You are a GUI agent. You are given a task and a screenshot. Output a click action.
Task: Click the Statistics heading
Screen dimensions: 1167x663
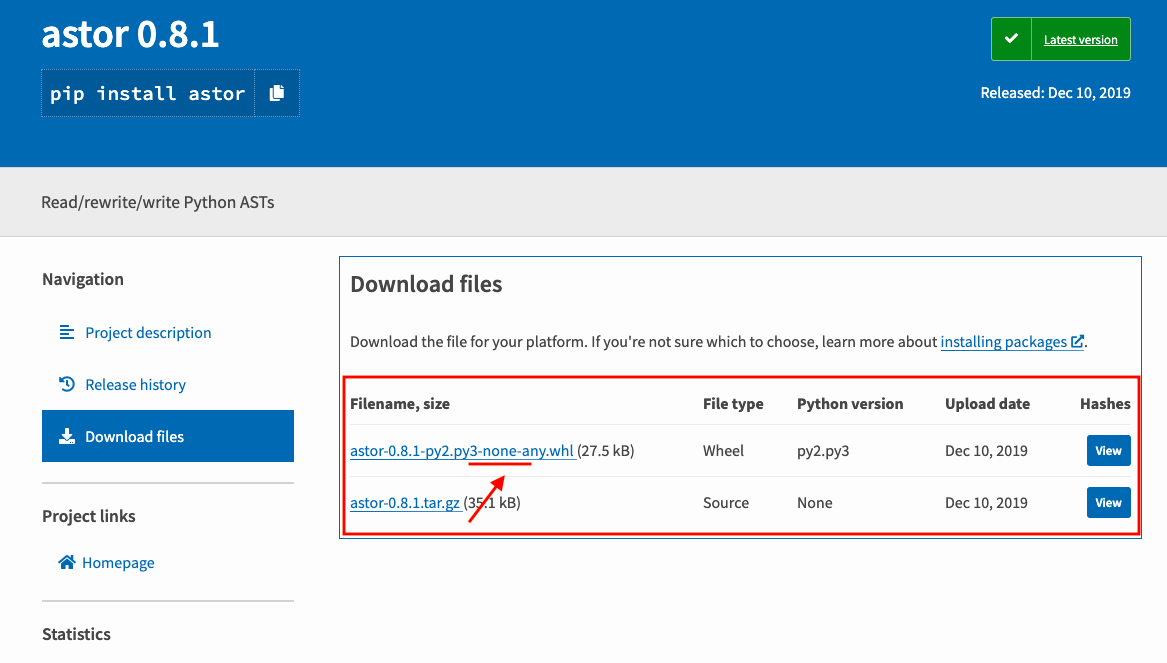[x=76, y=634]
